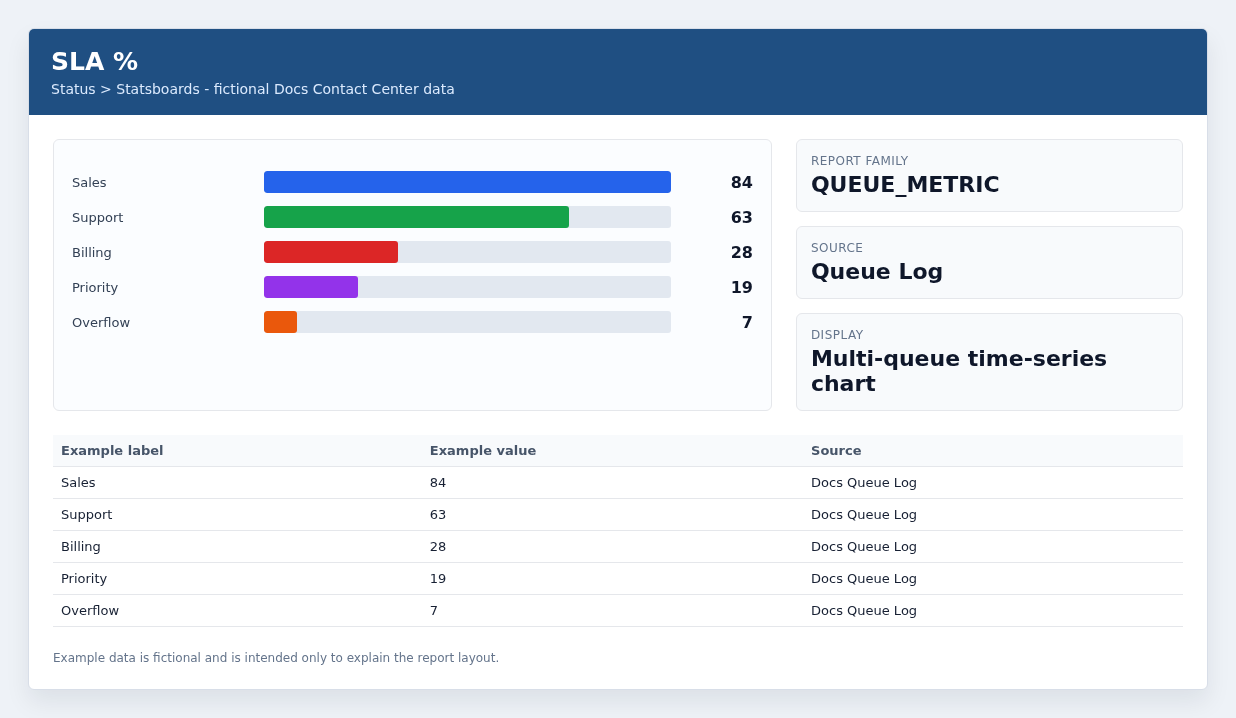The width and height of the screenshot is (1236, 718).
Task: Select the Sales row in the table
Action: click(x=618, y=483)
